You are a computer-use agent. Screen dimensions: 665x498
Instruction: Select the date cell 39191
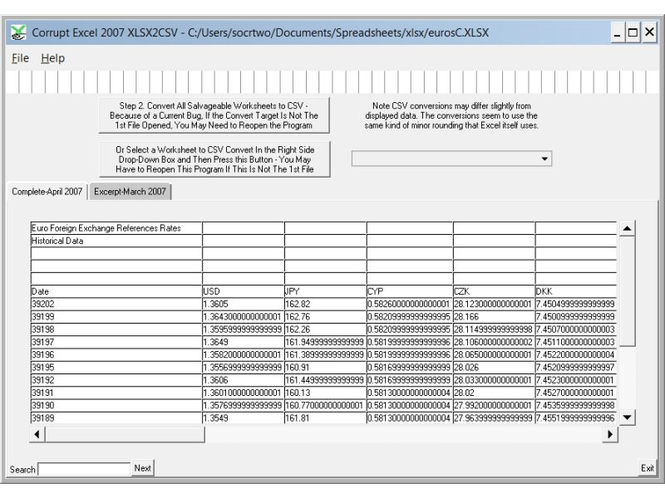[x=116, y=393]
